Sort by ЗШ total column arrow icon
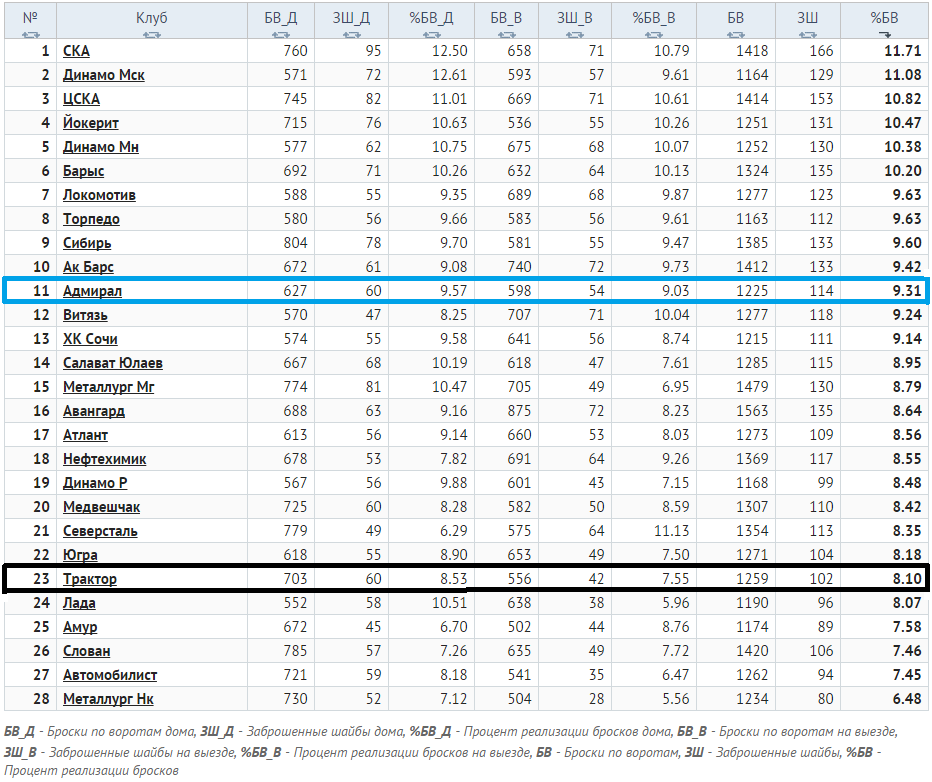Screen dimensions: 932x782 (x=808, y=35)
